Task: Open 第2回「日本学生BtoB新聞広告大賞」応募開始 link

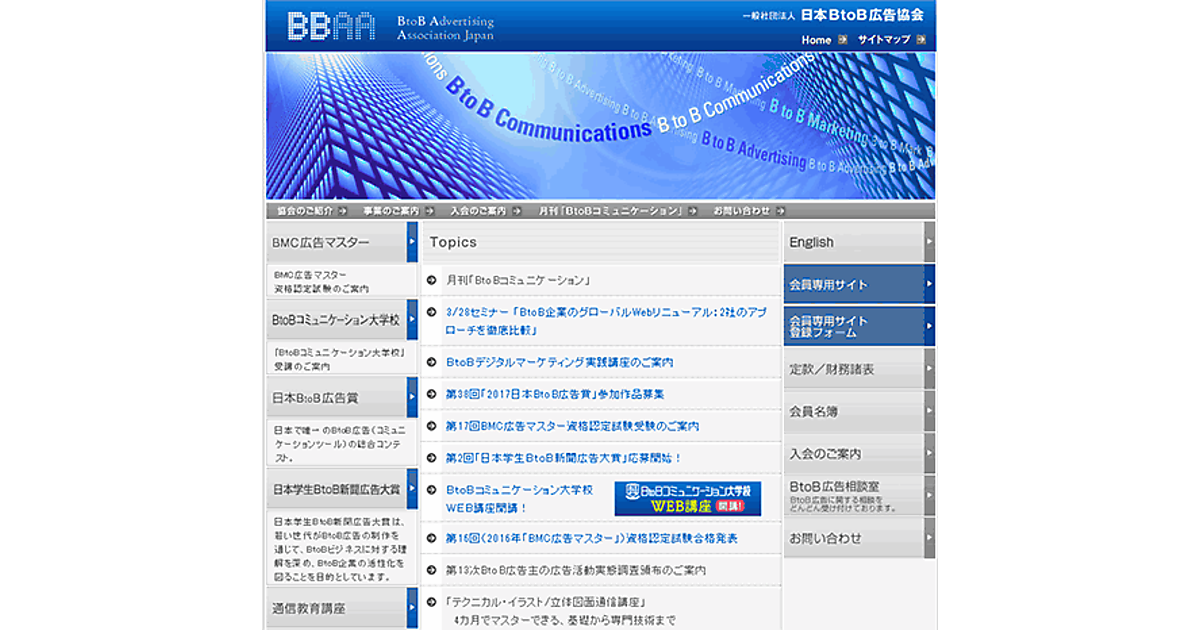Action: pos(564,458)
